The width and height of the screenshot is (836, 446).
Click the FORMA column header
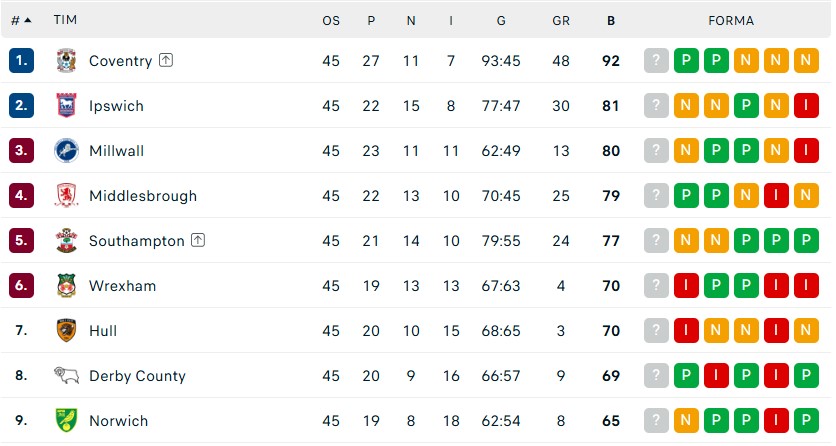[x=731, y=20]
